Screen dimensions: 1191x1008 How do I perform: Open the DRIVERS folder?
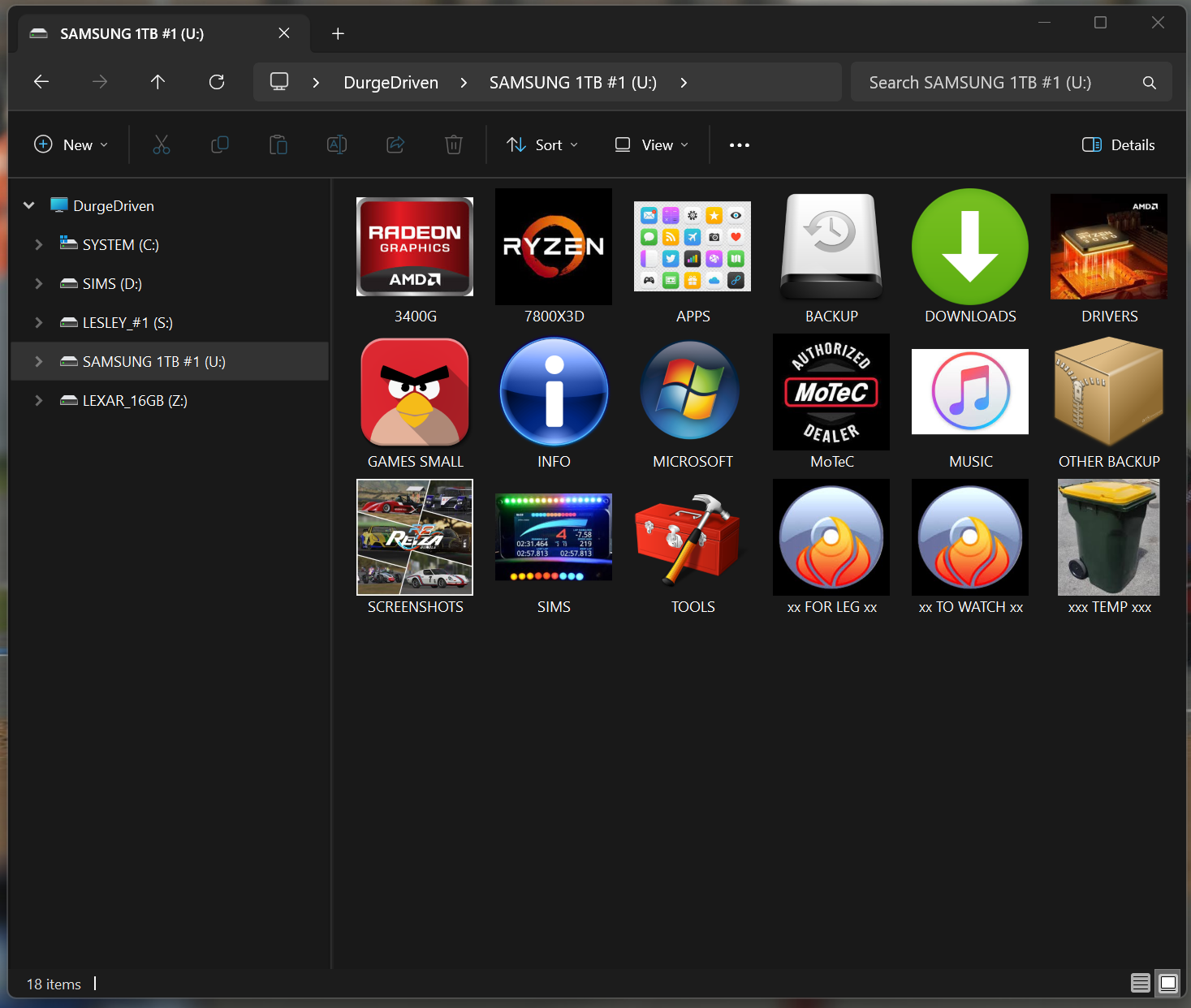(1109, 247)
